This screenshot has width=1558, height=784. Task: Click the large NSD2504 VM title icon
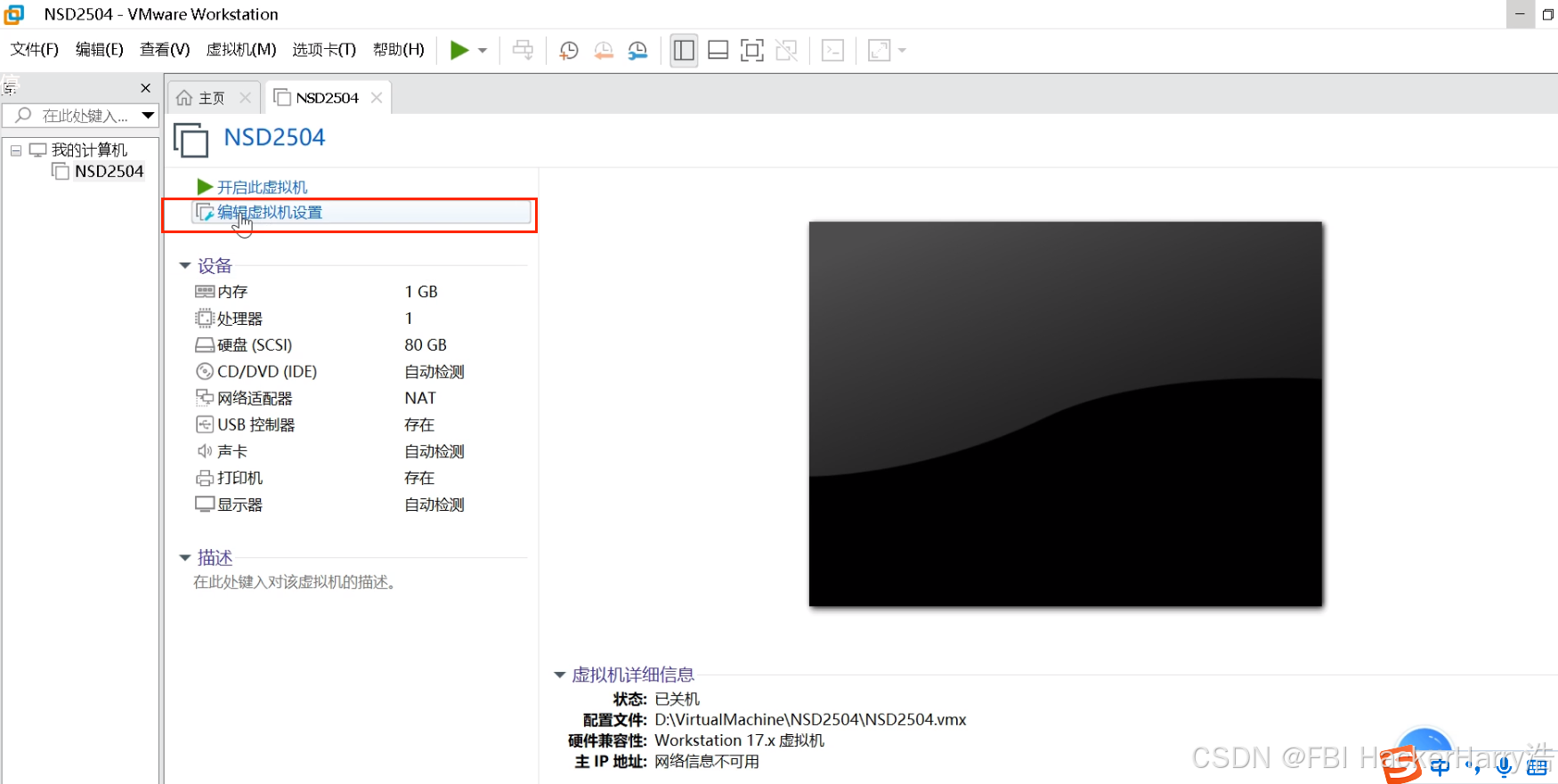tap(191, 140)
